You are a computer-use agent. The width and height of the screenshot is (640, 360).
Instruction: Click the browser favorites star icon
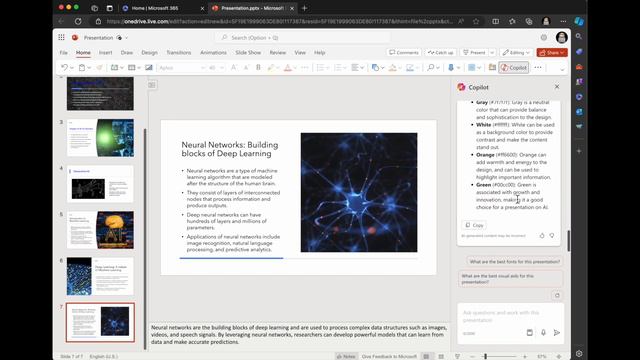[476, 21]
